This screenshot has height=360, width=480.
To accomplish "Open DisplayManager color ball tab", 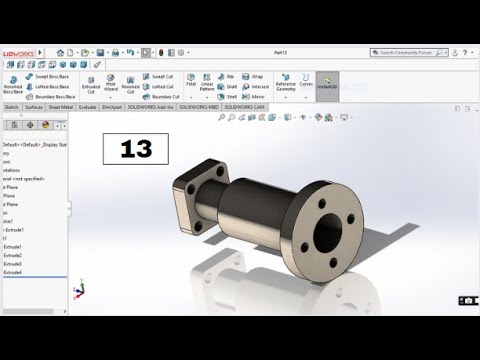I will (x=46, y=125).
